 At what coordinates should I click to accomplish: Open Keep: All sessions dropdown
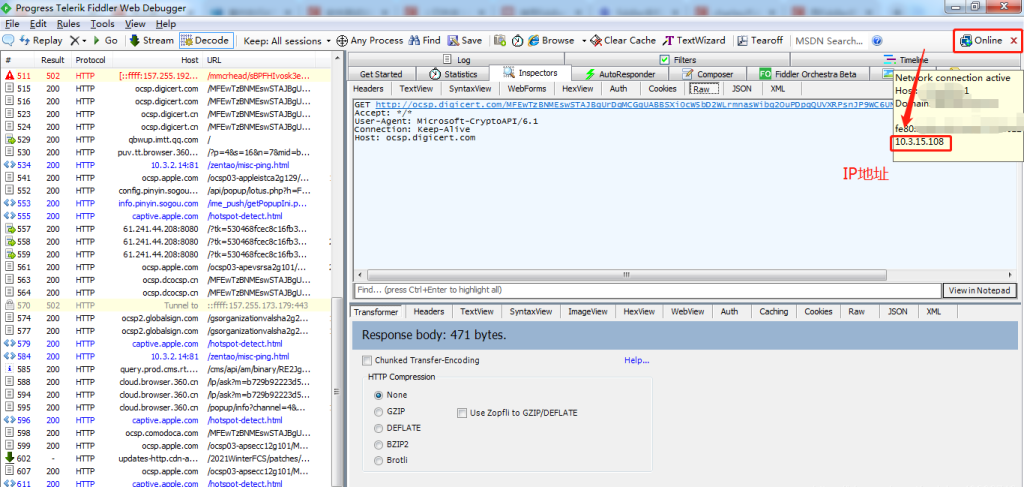point(287,40)
